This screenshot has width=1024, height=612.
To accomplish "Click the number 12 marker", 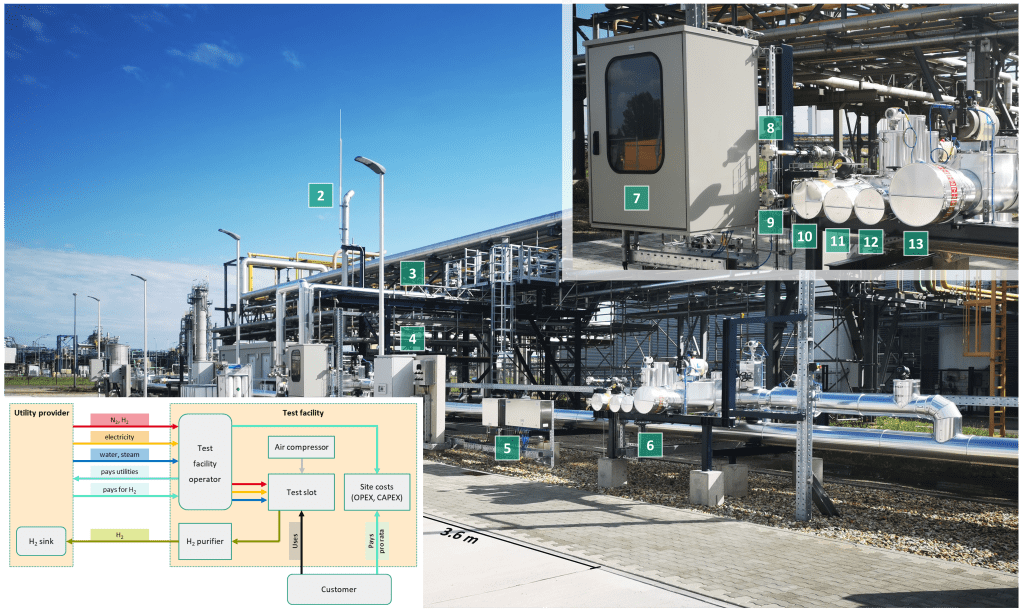I will (x=871, y=240).
